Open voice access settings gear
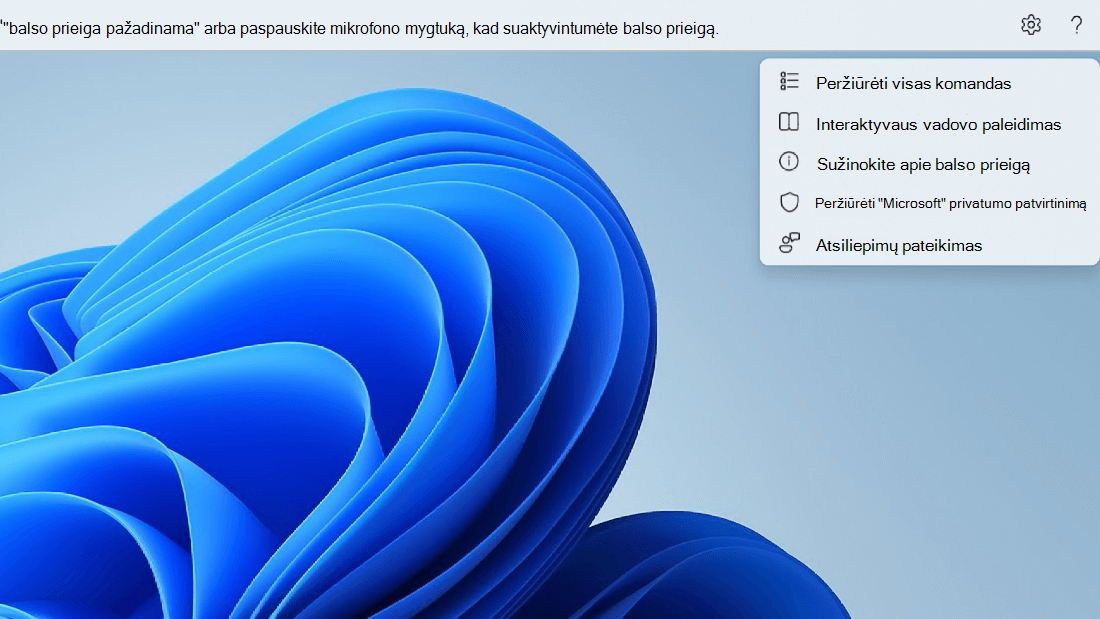The height and width of the screenshot is (619, 1100). [x=1031, y=25]
